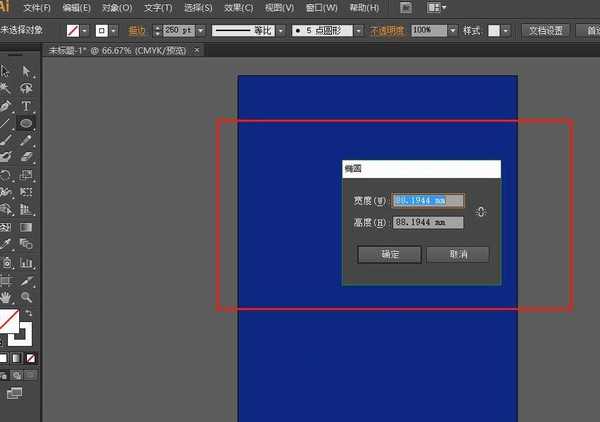Select the Eraser tool
The height and width of the screenshot is (422, 600).
pos(26,157)
